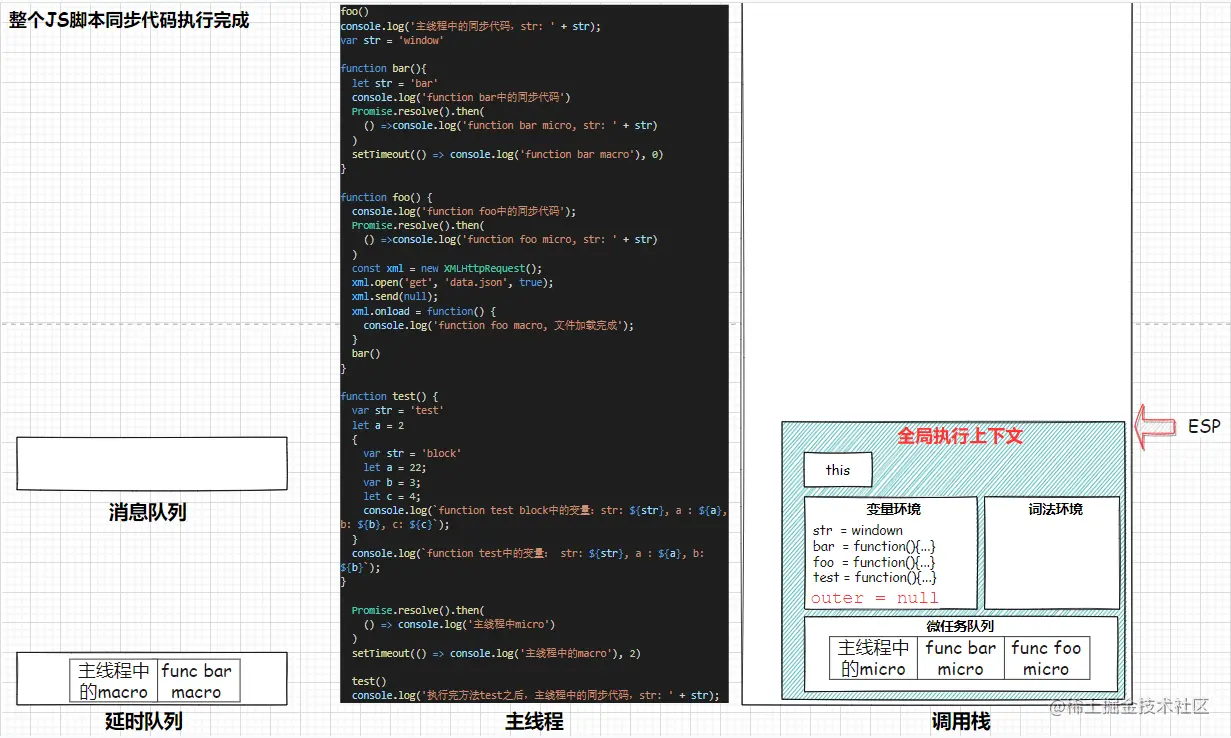Click the code line var str = 'block'
Screen dimensions: 1231x738
tap(413, 453)
